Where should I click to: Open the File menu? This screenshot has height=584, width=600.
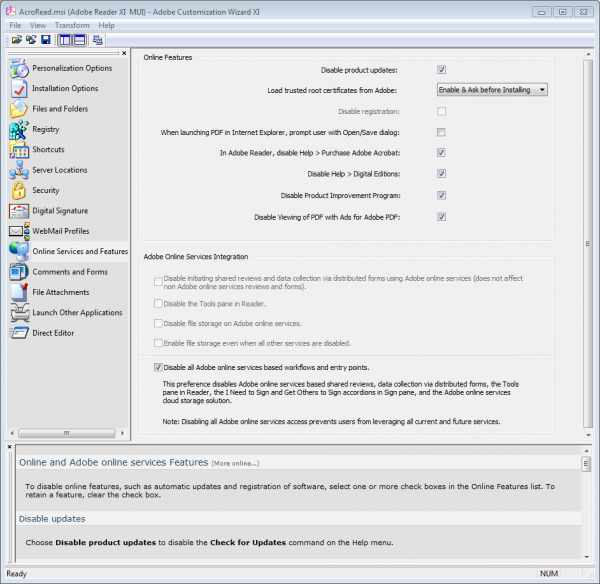click(15, 25)
